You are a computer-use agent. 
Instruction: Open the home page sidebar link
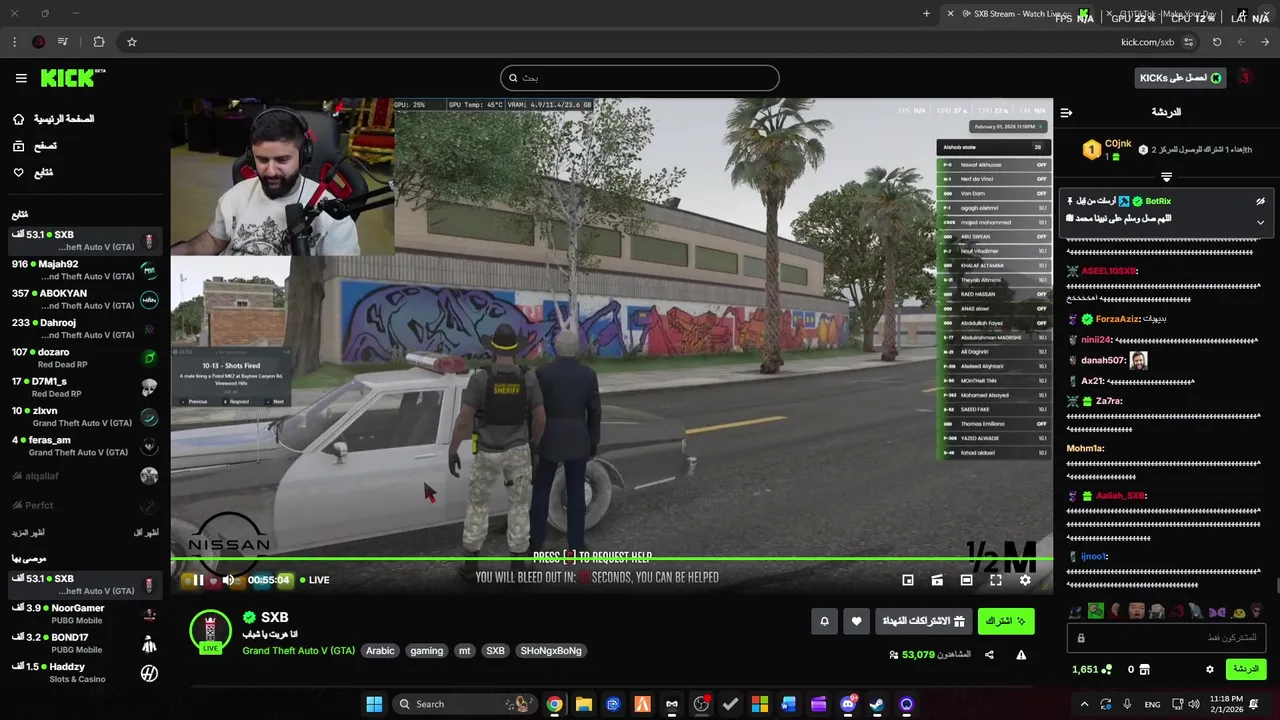(55, 119)
